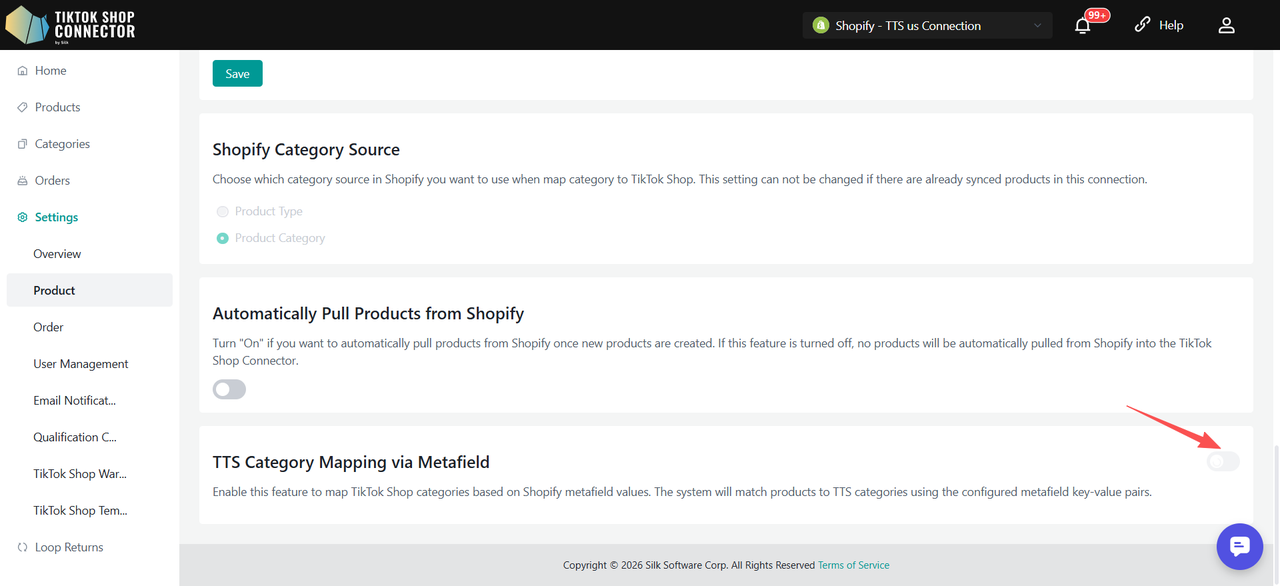Enable TTS Category Mapping via Metafield

pyautogui.click(x=1222, y=461)
